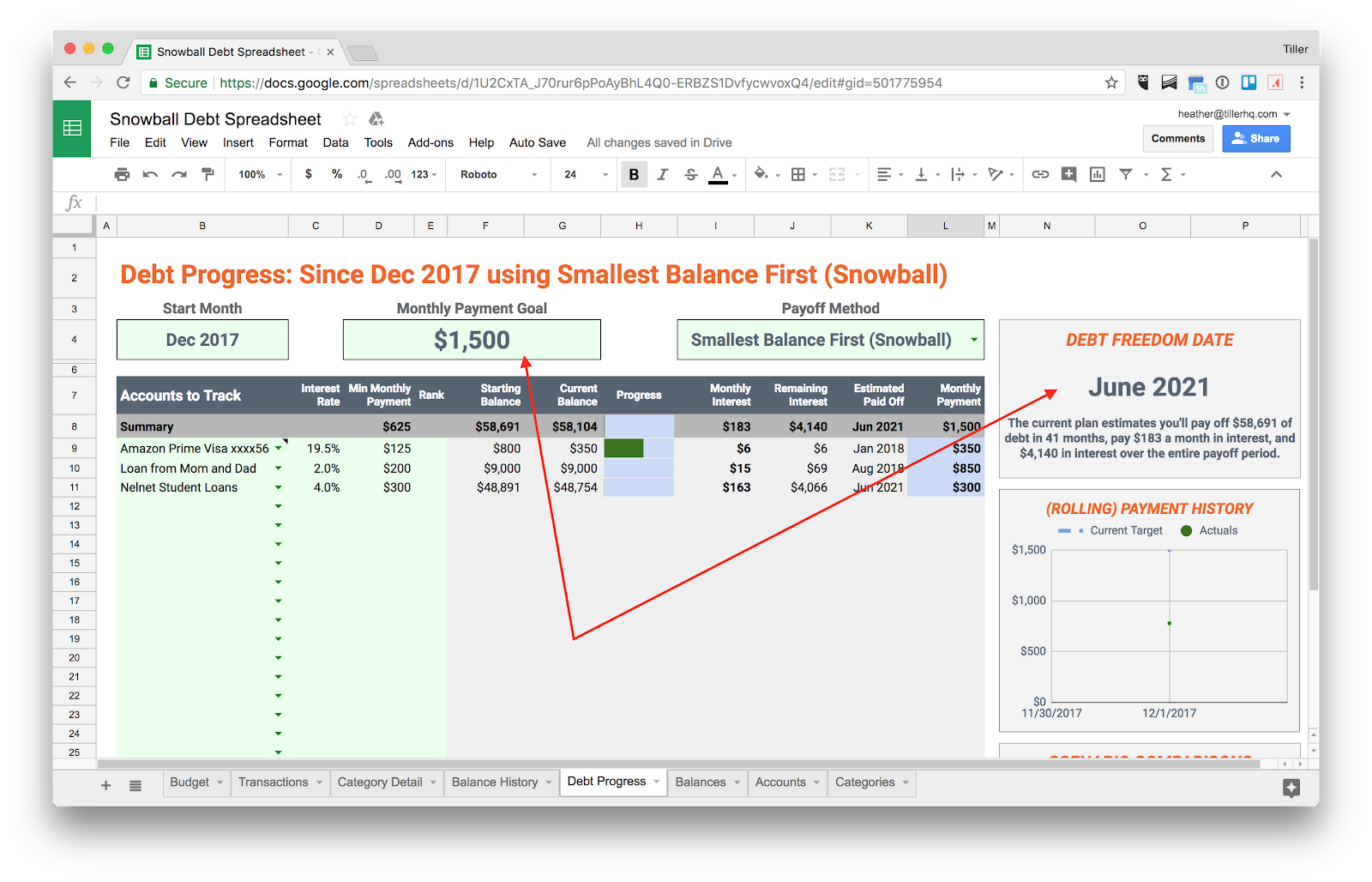The image size is (1372, 882).
Task: Open the Auto Save menu
Action: pos(538,142)
